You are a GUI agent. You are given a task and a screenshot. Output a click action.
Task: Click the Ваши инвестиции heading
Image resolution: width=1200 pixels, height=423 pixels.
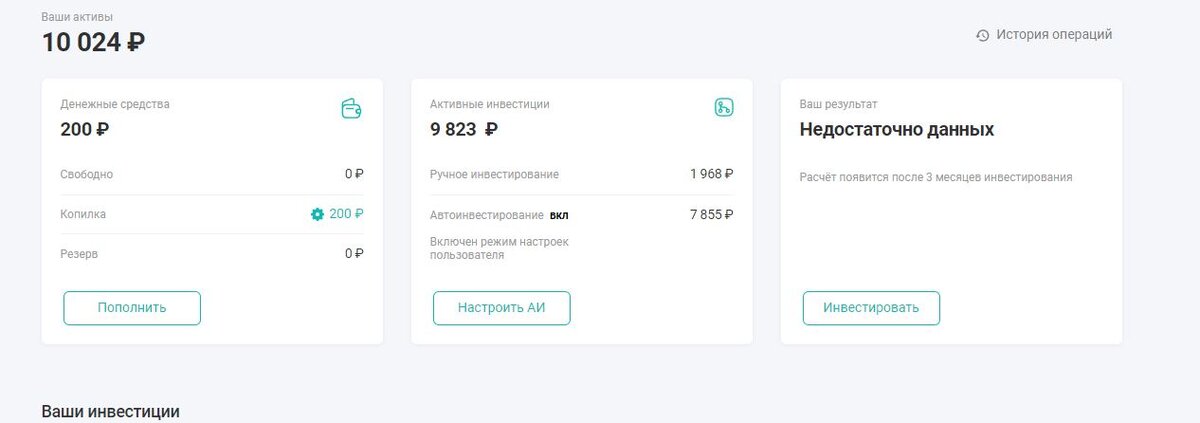[110, 411]
